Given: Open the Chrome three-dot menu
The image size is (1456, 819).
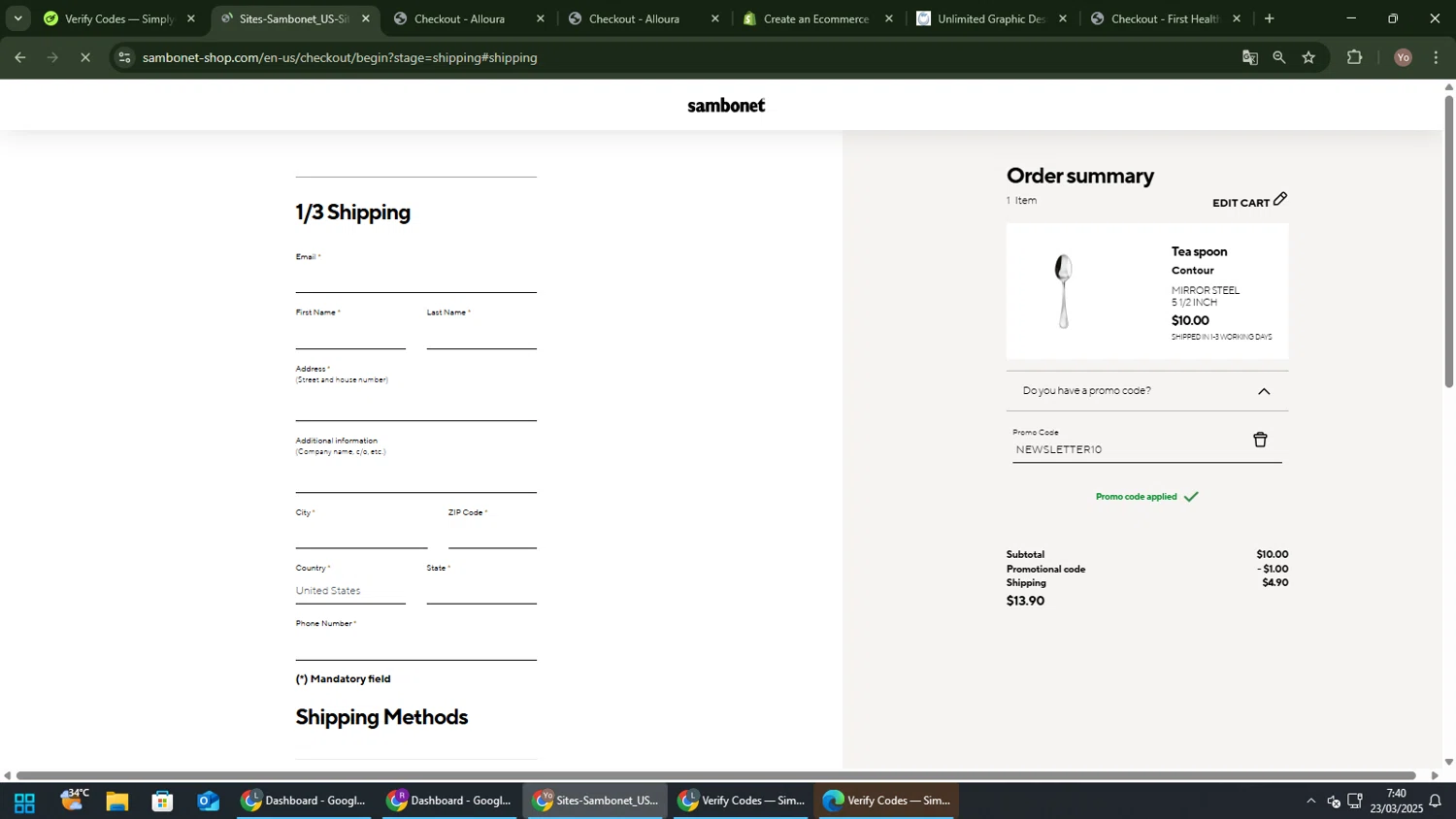Looking at the screenshot, I should tap(1437, 57).
